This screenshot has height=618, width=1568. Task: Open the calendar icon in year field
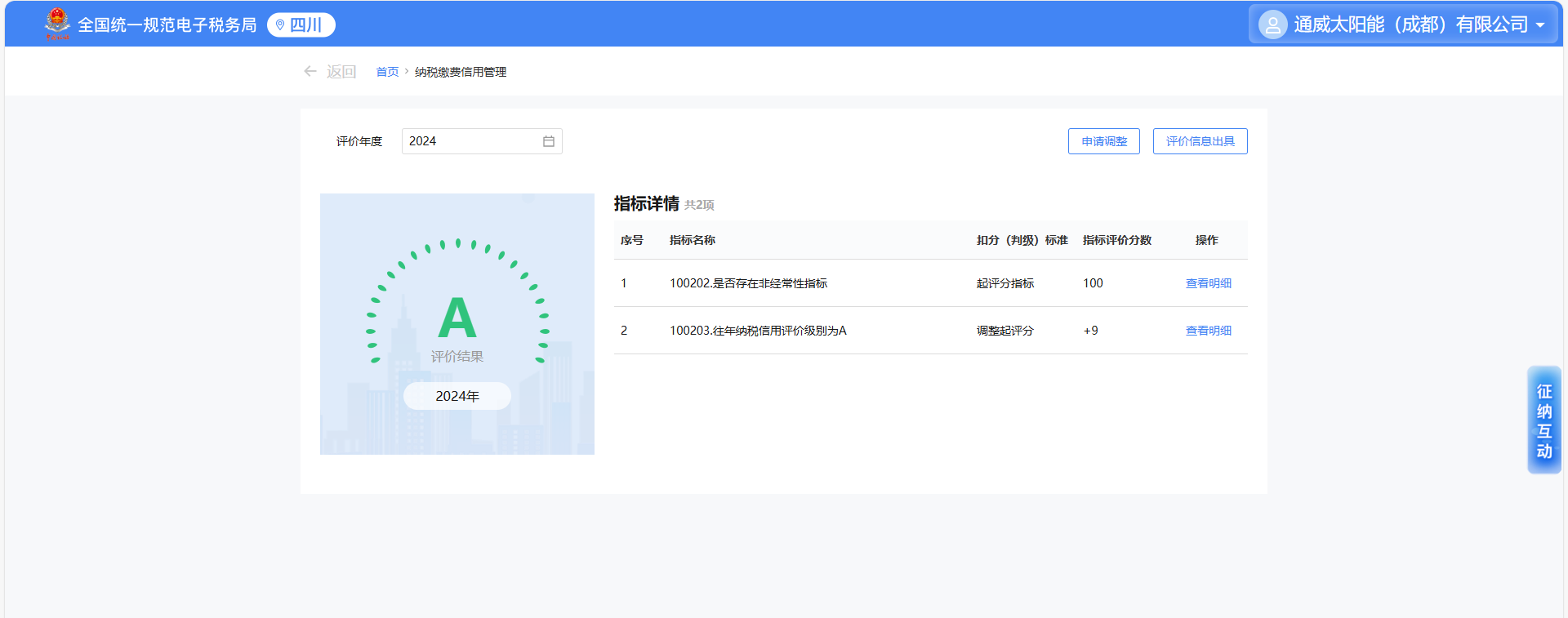(x=549, y=141)
